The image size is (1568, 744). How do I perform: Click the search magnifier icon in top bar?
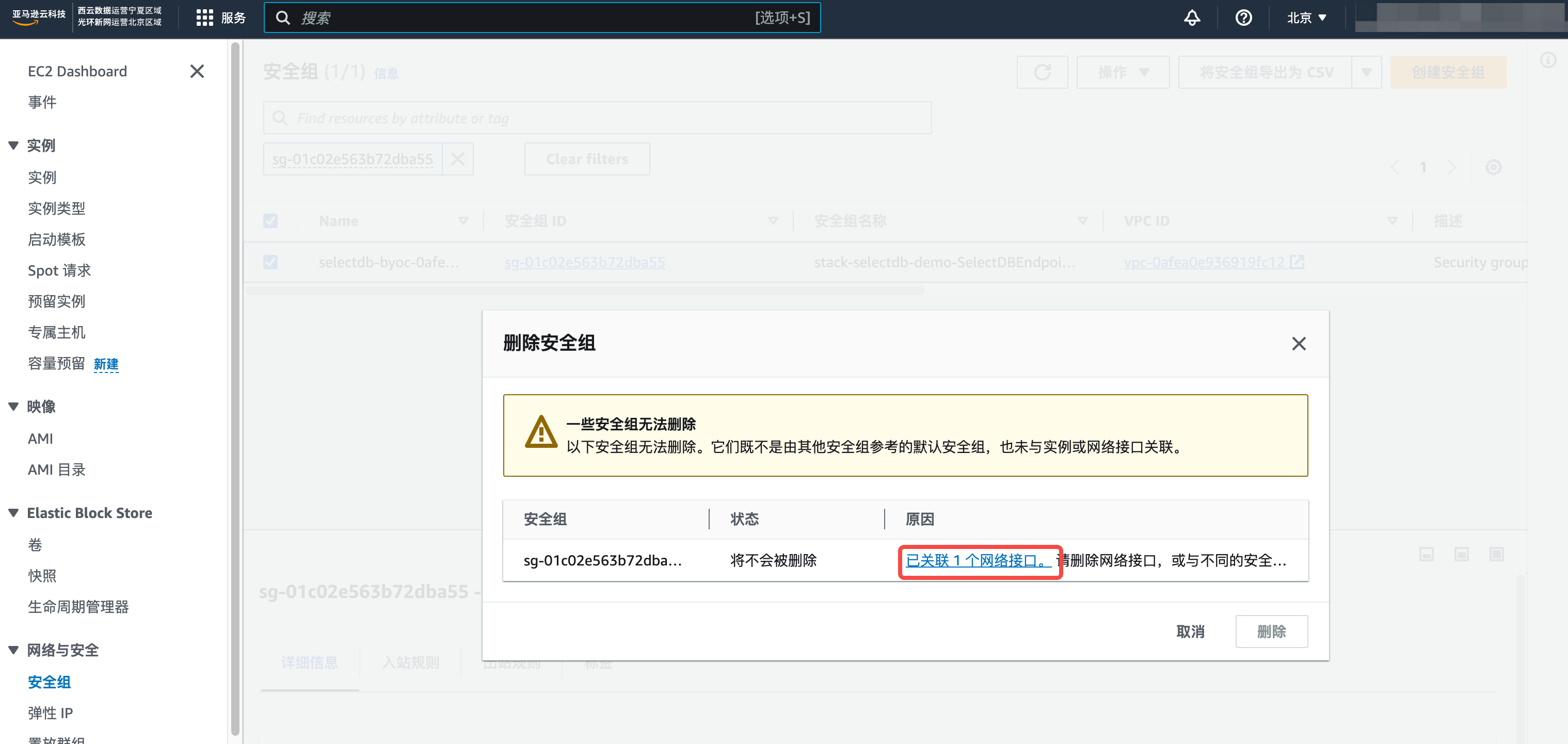pos(283,18)
